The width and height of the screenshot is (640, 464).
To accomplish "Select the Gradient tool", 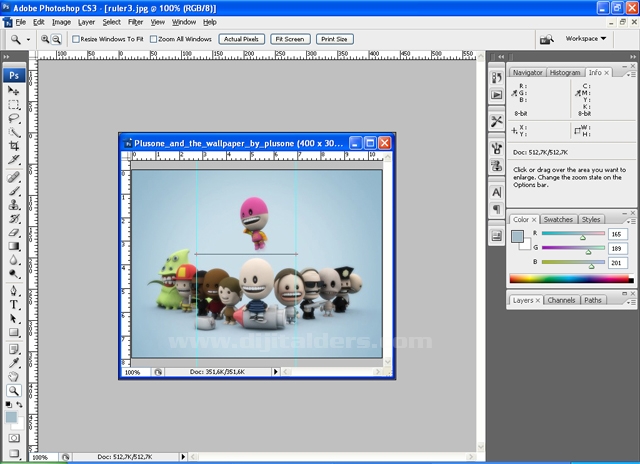I will coord(14,246).
